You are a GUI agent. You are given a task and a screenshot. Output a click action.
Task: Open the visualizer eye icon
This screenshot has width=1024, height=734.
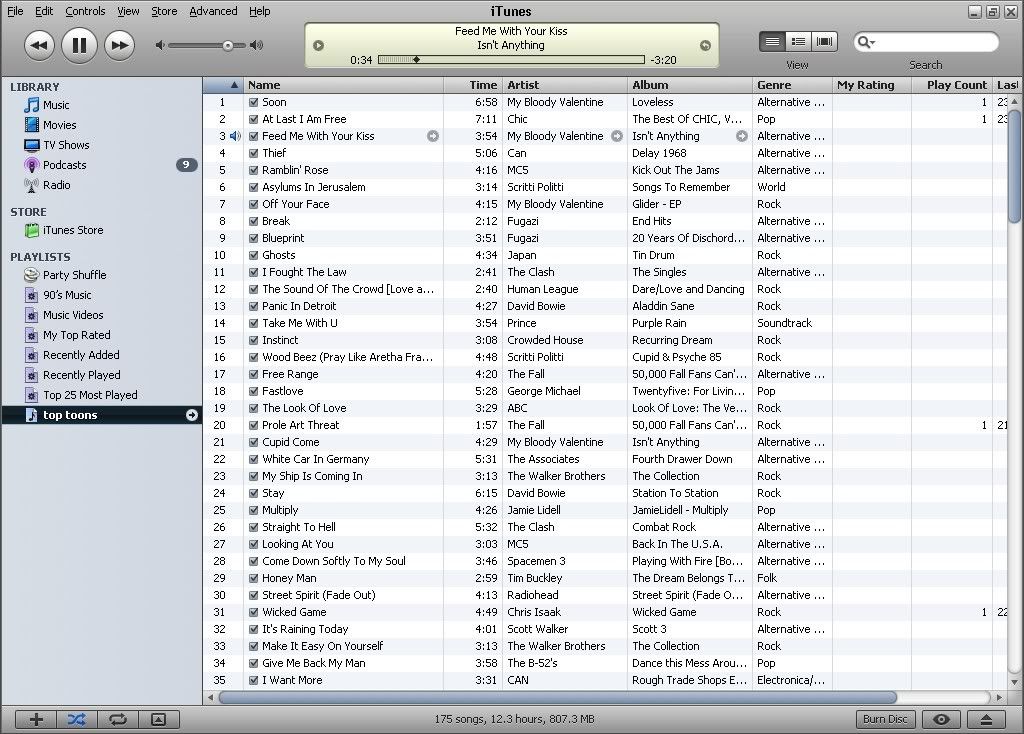click(x=941, y=719)
